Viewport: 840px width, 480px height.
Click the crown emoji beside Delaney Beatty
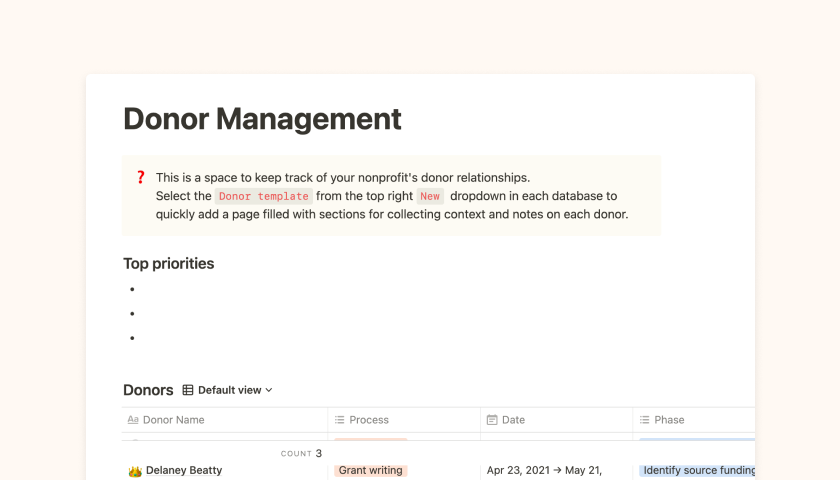tap(135, 471)
